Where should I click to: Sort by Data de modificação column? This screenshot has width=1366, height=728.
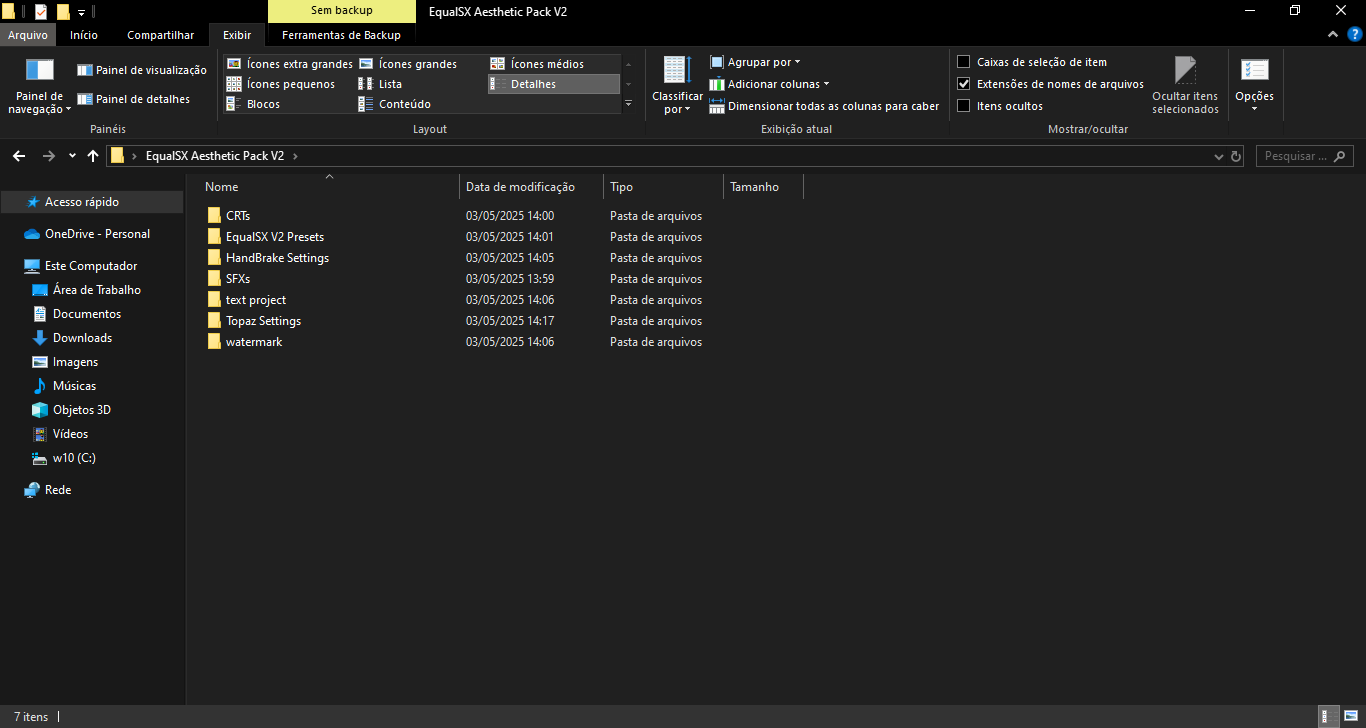(x=531, y=187)
